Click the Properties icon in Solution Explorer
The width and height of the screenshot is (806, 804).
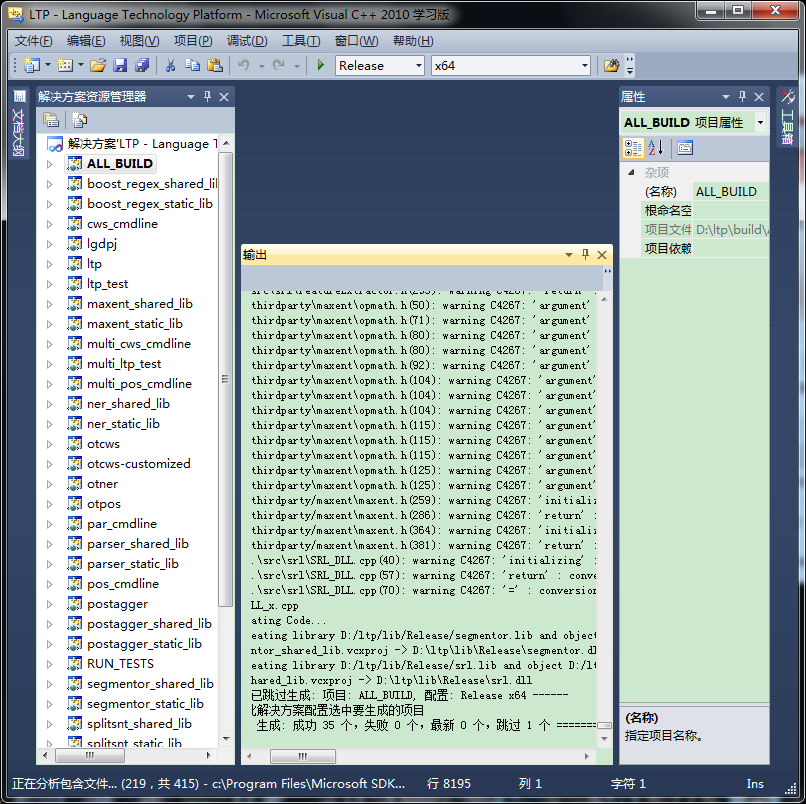pyautogui.click(x=51, y=120)
